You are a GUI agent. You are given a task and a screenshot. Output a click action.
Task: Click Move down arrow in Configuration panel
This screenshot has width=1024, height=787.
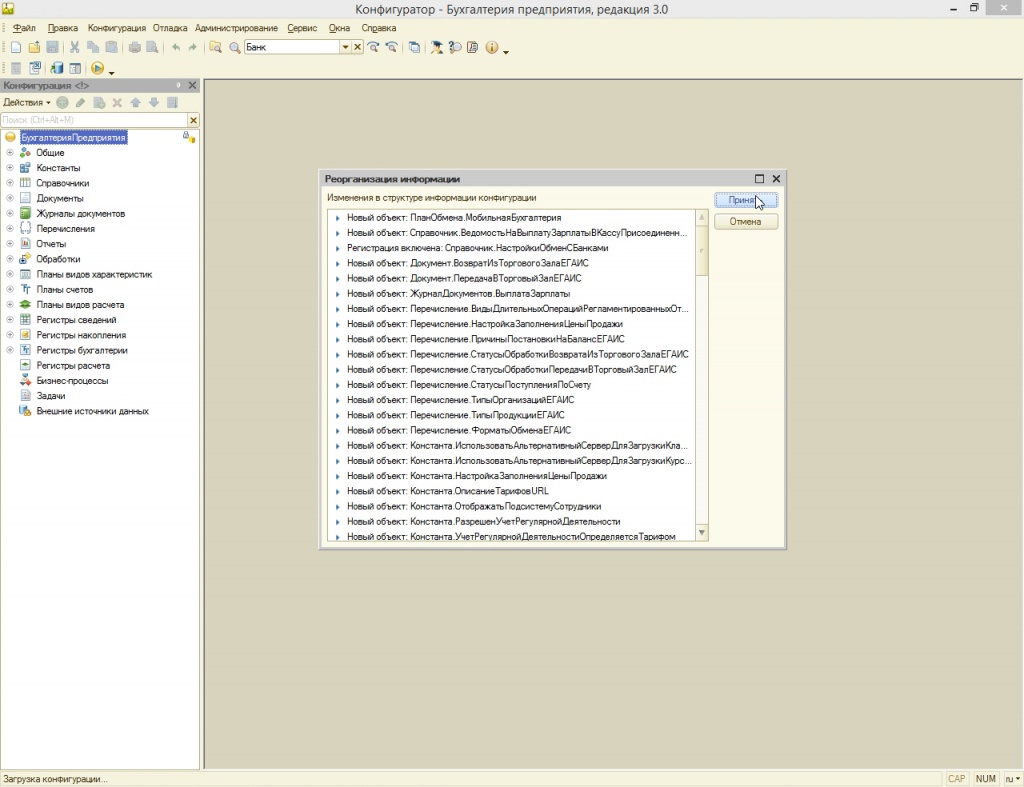(x=153, y=103)
